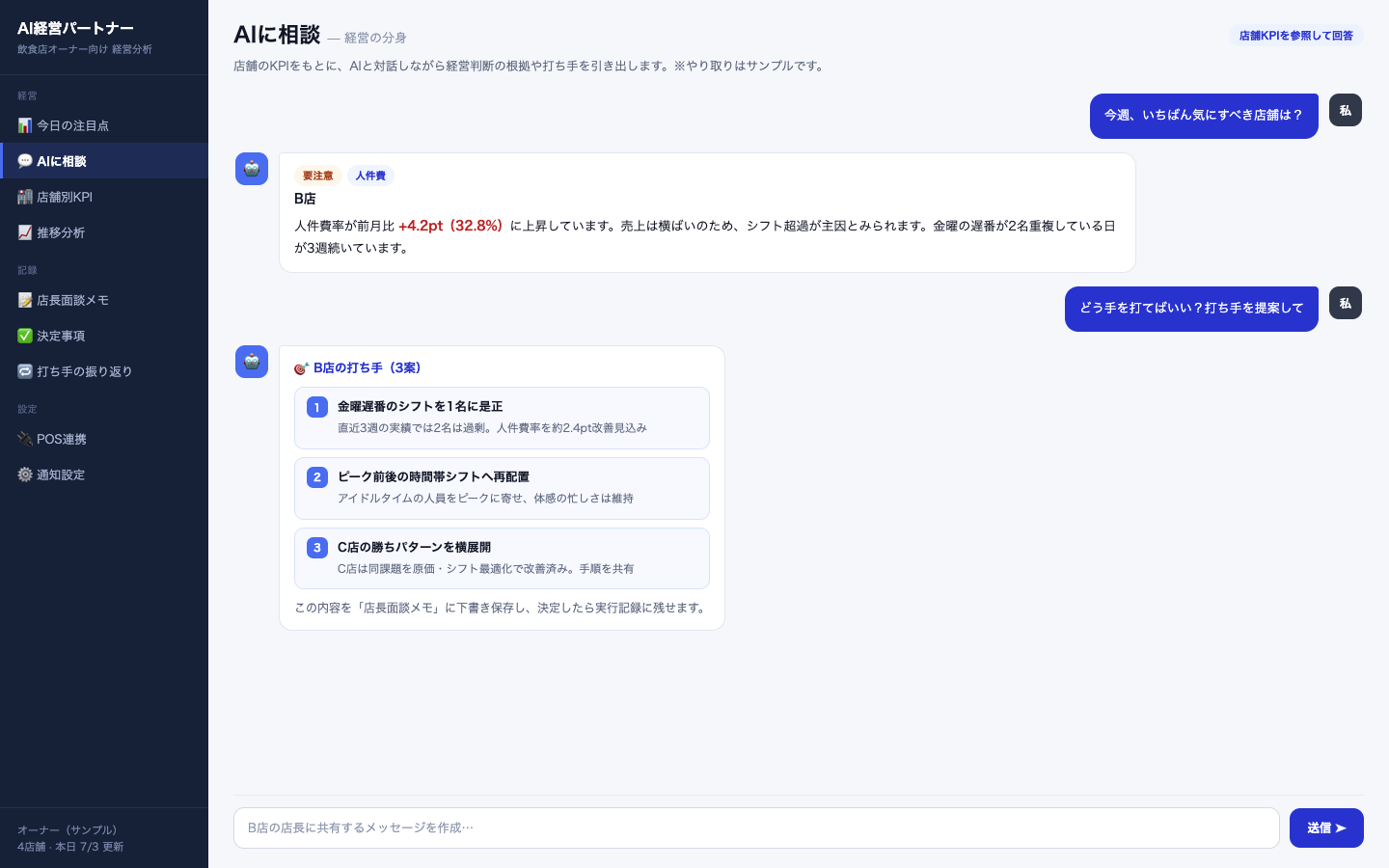Click the 人件費 tag on the B店 alert

pyautogui.click(x=370, y=176)
